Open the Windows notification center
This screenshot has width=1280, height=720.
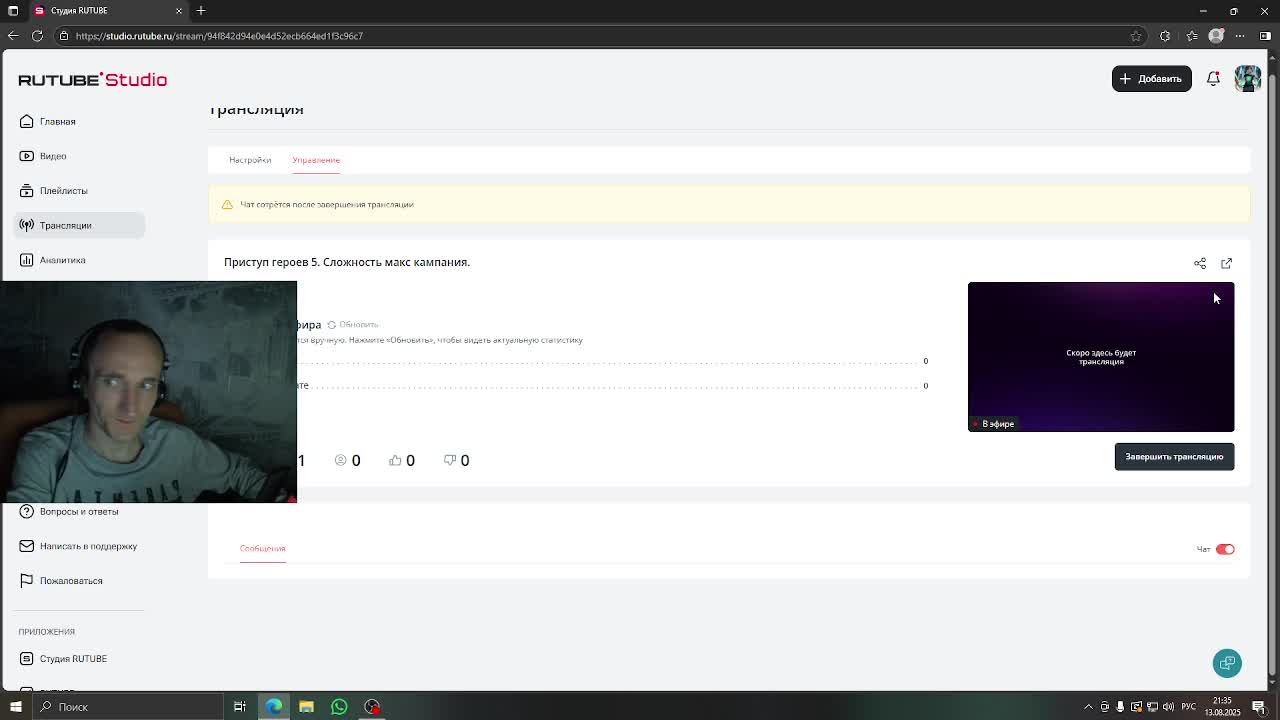pos(1259,707)
